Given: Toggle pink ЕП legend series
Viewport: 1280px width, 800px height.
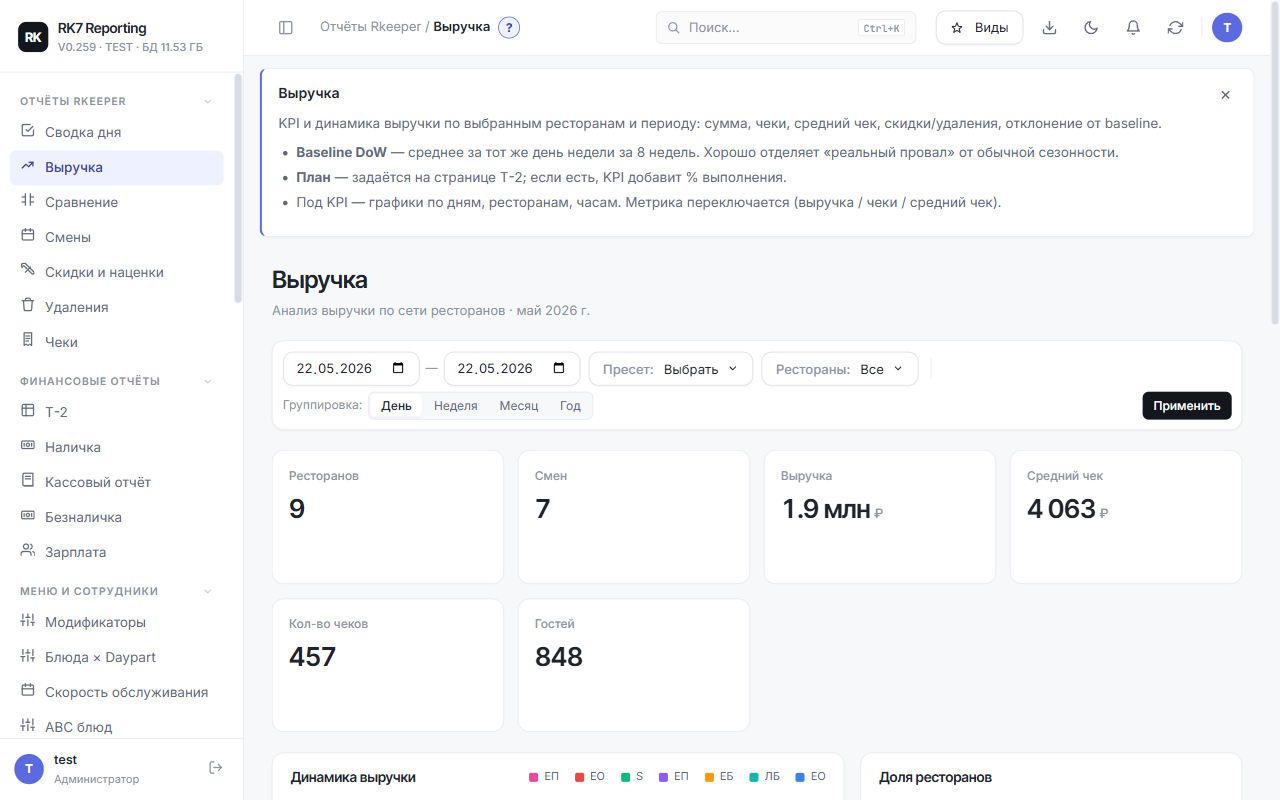Looking at the screenshot, I should [x=543, y=777].
